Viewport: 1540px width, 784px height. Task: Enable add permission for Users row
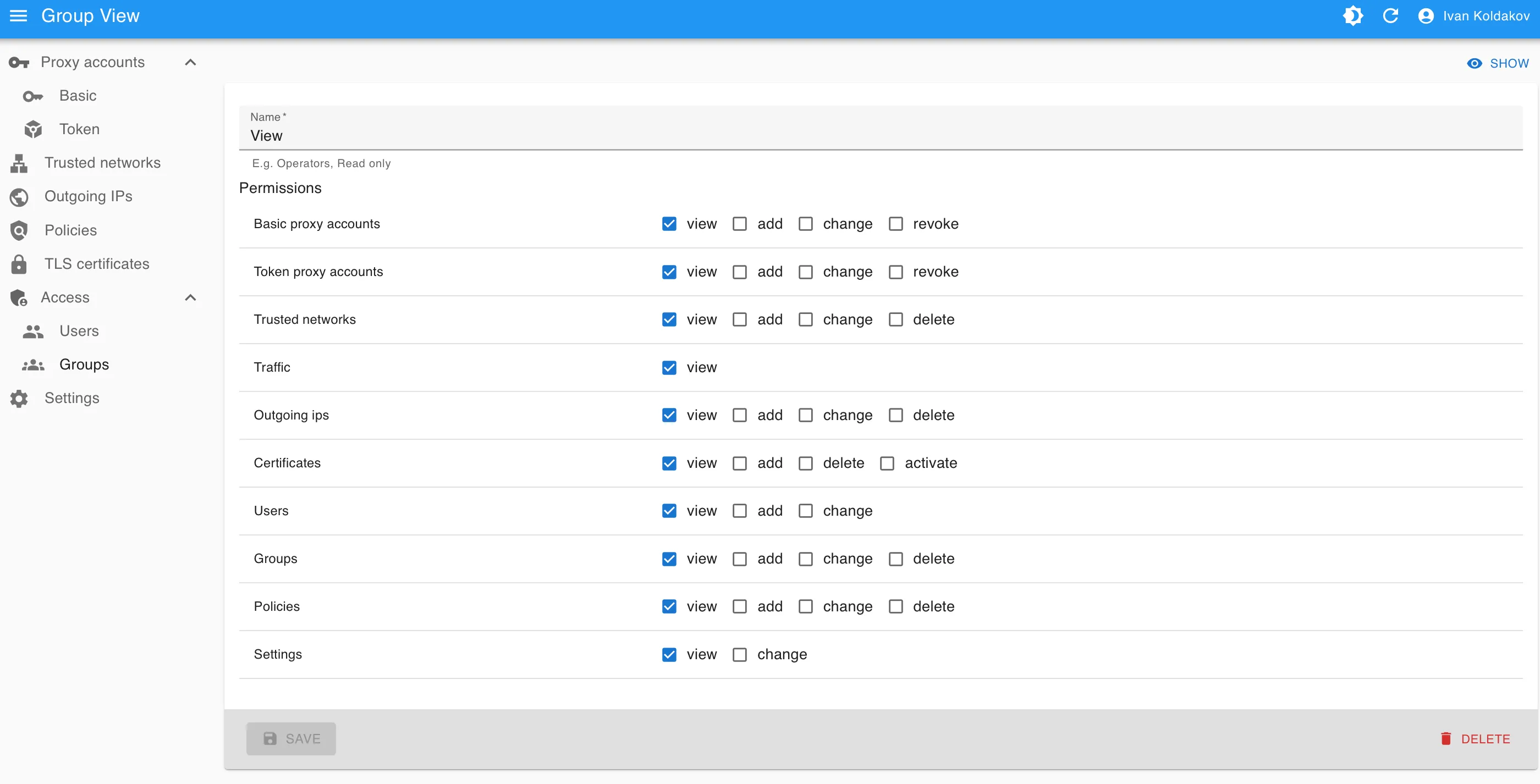pos(740,511)
